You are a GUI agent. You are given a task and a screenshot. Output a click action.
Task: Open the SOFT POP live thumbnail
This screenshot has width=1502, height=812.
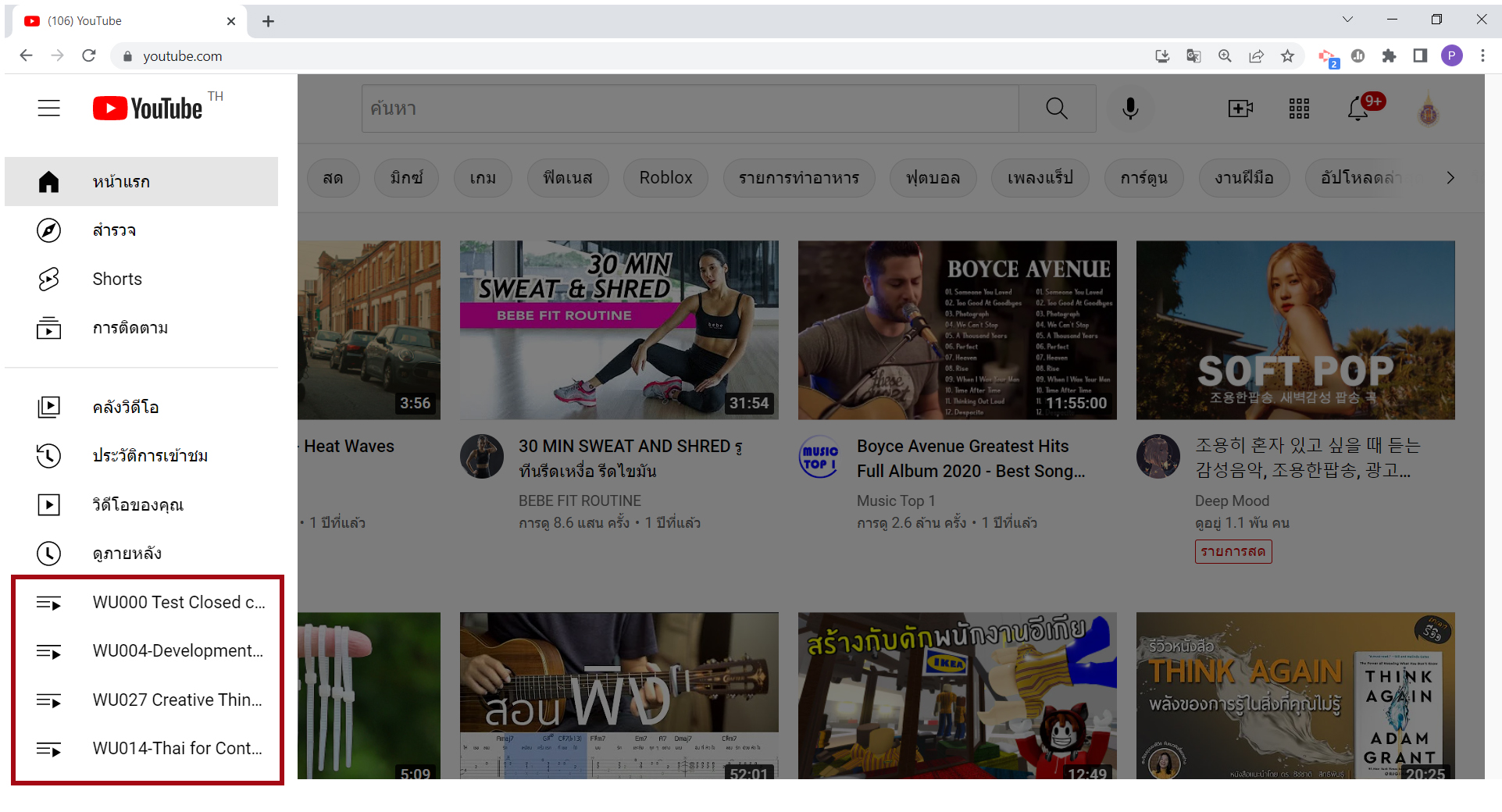coord(1296,329)
